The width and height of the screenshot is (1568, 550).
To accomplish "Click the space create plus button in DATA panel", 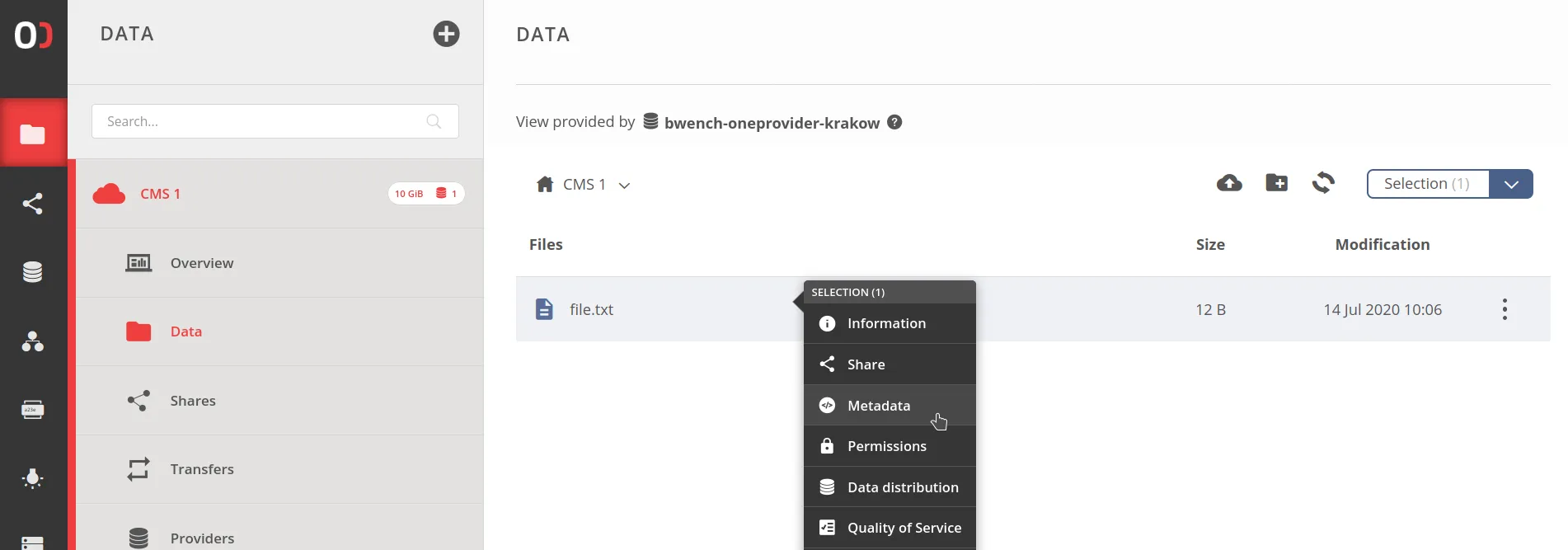I will pyautogui.click(x=445, y=35).
